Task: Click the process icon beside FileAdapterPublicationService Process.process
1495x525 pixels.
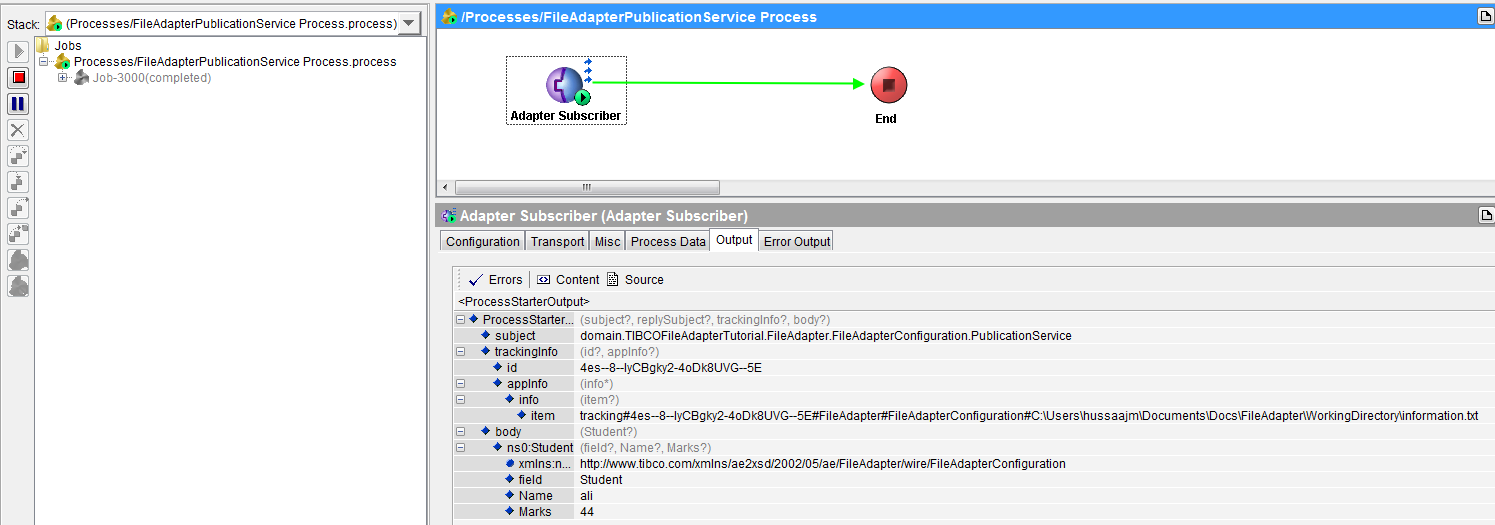Action: click(x=62, y=62)
